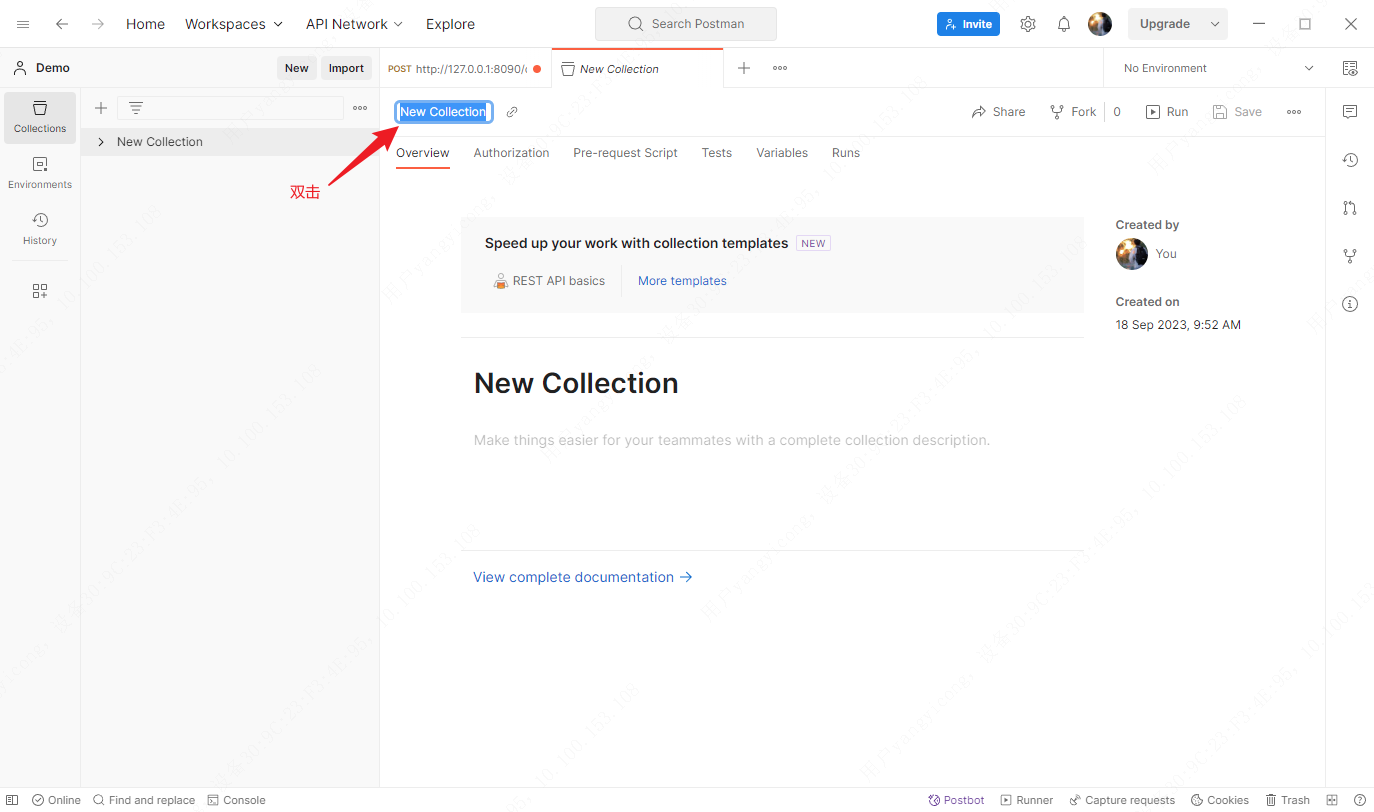Open Trash in status bar
This screenshot has width=1374, height=812.
tap(1288, 800)
